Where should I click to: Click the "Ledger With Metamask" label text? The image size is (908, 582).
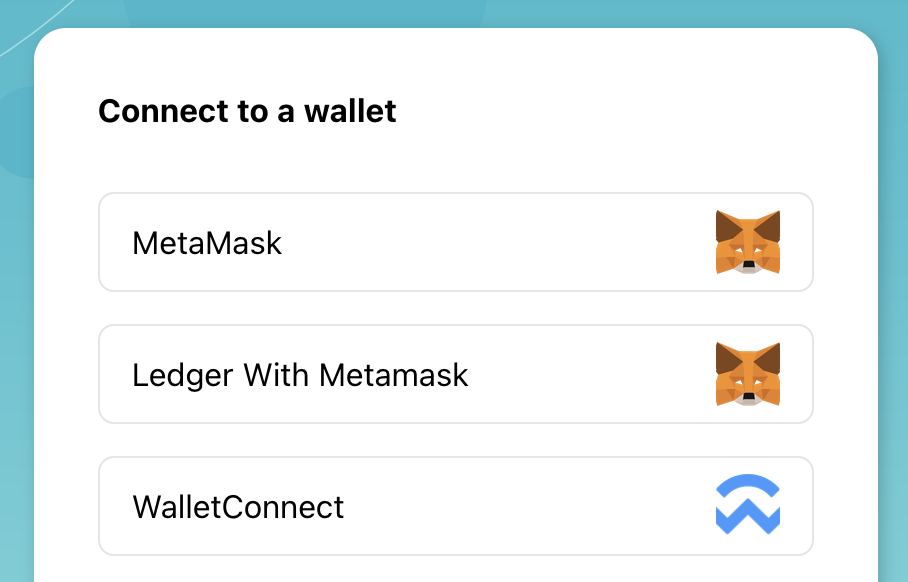pyautogui.click(x=300, y=375)
